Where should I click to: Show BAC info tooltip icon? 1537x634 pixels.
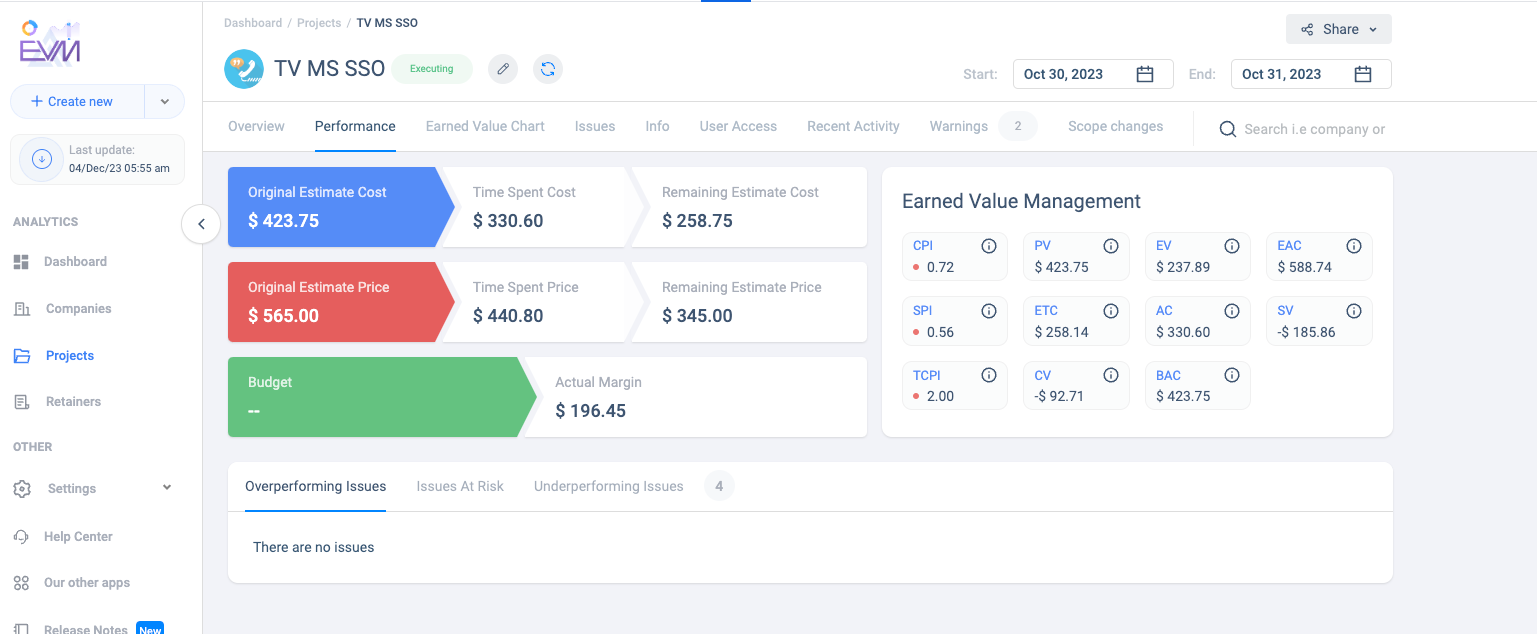[1232, 375]
